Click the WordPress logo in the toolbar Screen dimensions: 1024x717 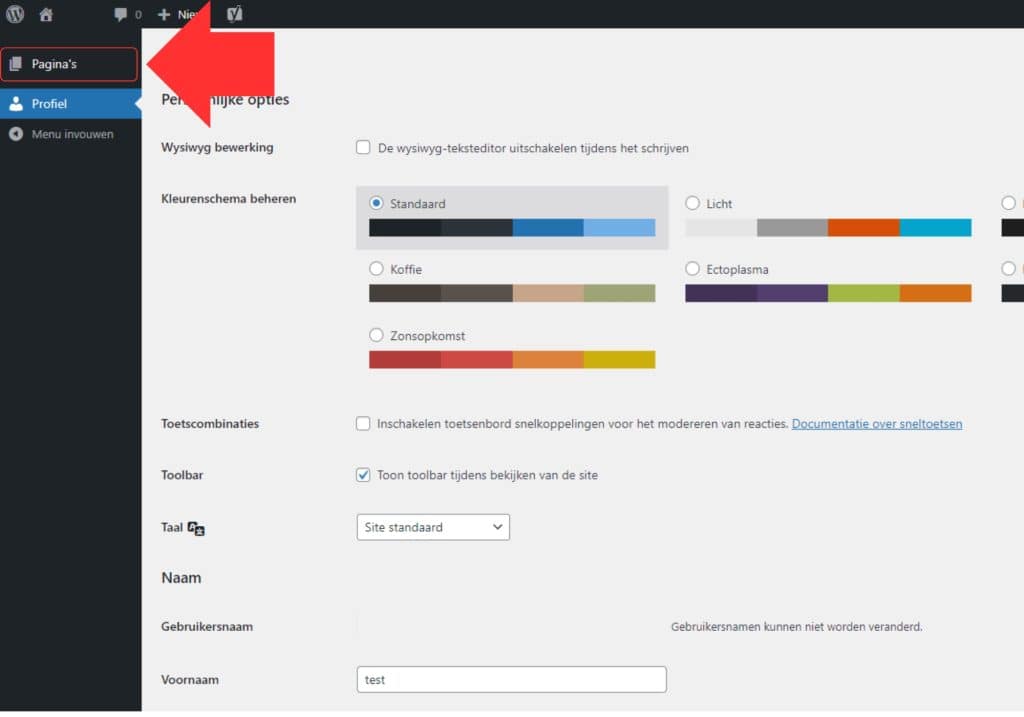coord(12,14)
